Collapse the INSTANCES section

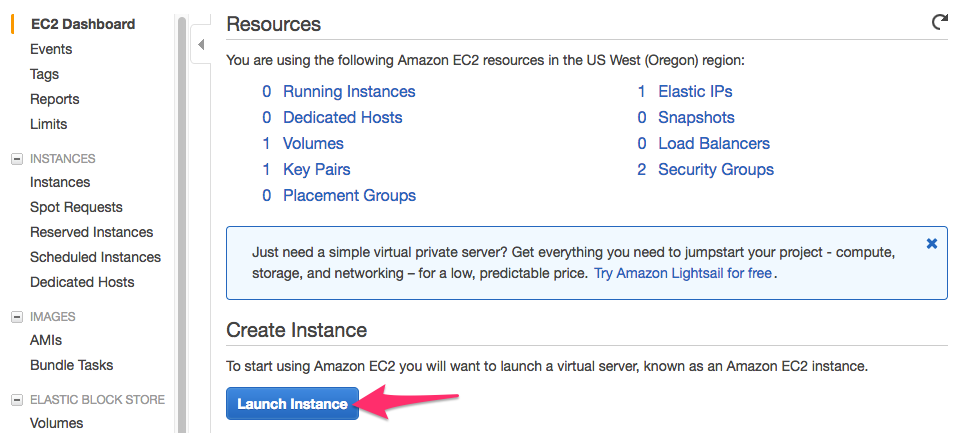tap(16, 158)
